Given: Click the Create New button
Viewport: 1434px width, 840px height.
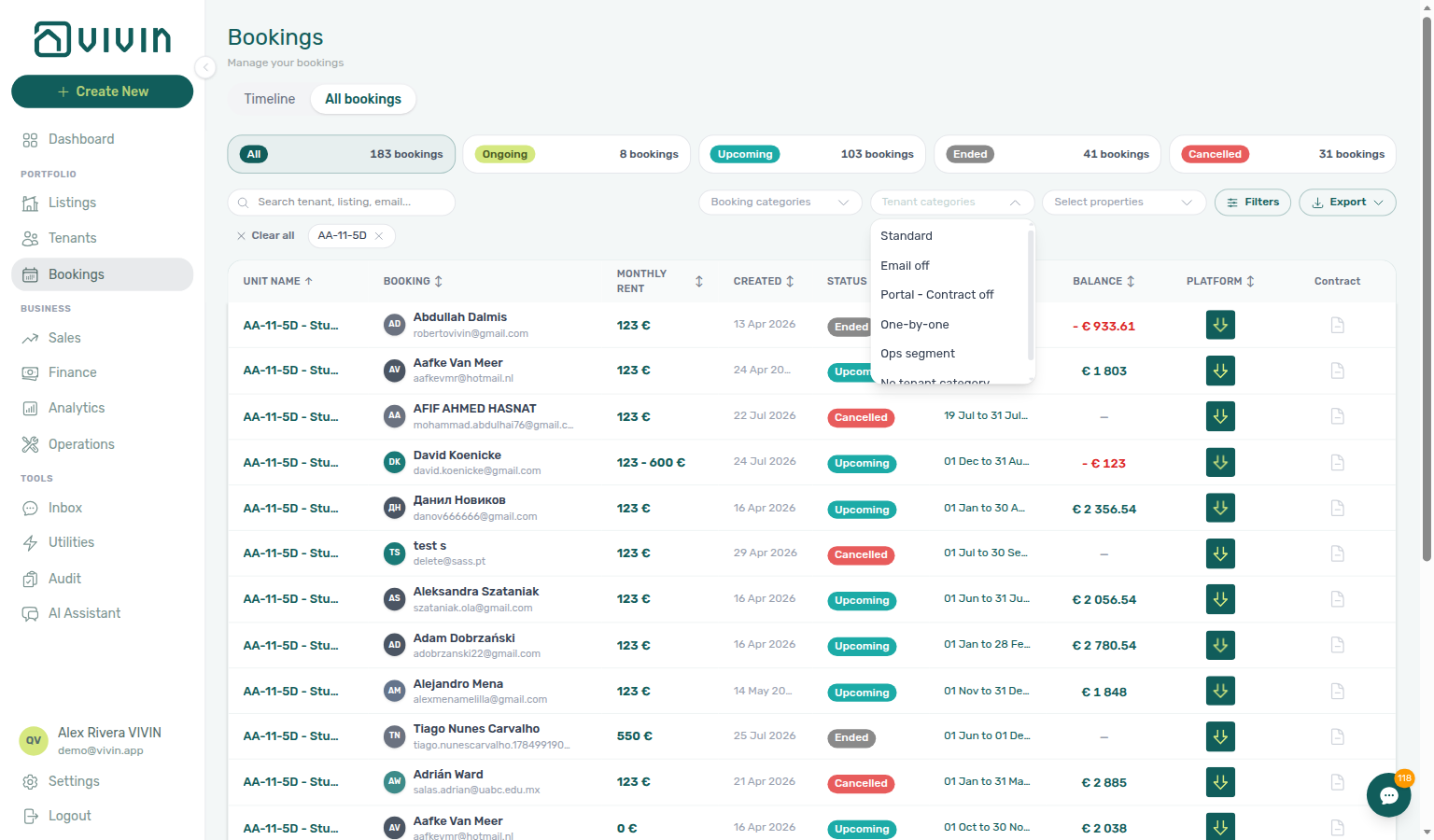Looking at the screenshot, I should (x=103, y=91).
